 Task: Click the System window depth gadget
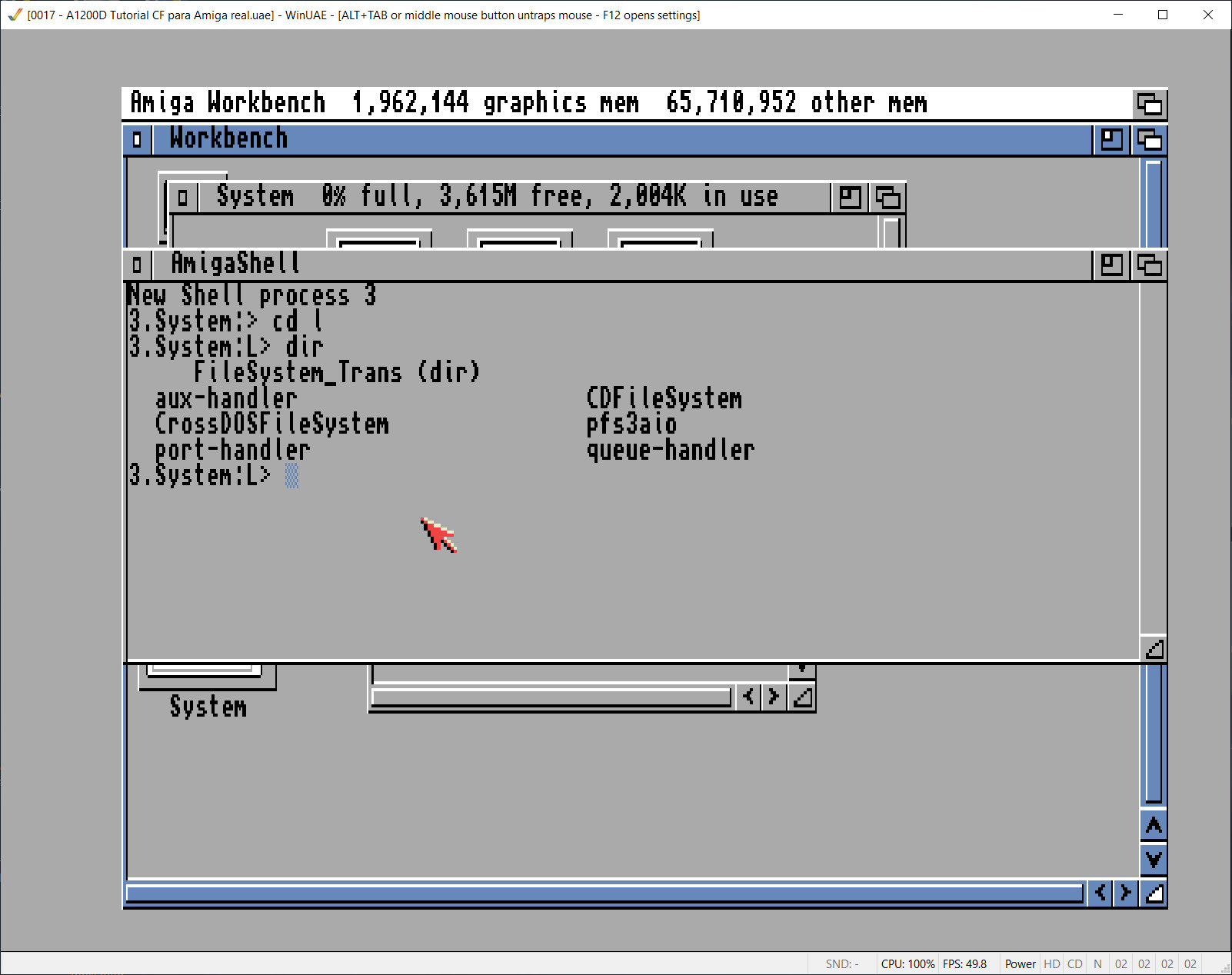pyautogui.click(x=887, y=198)
